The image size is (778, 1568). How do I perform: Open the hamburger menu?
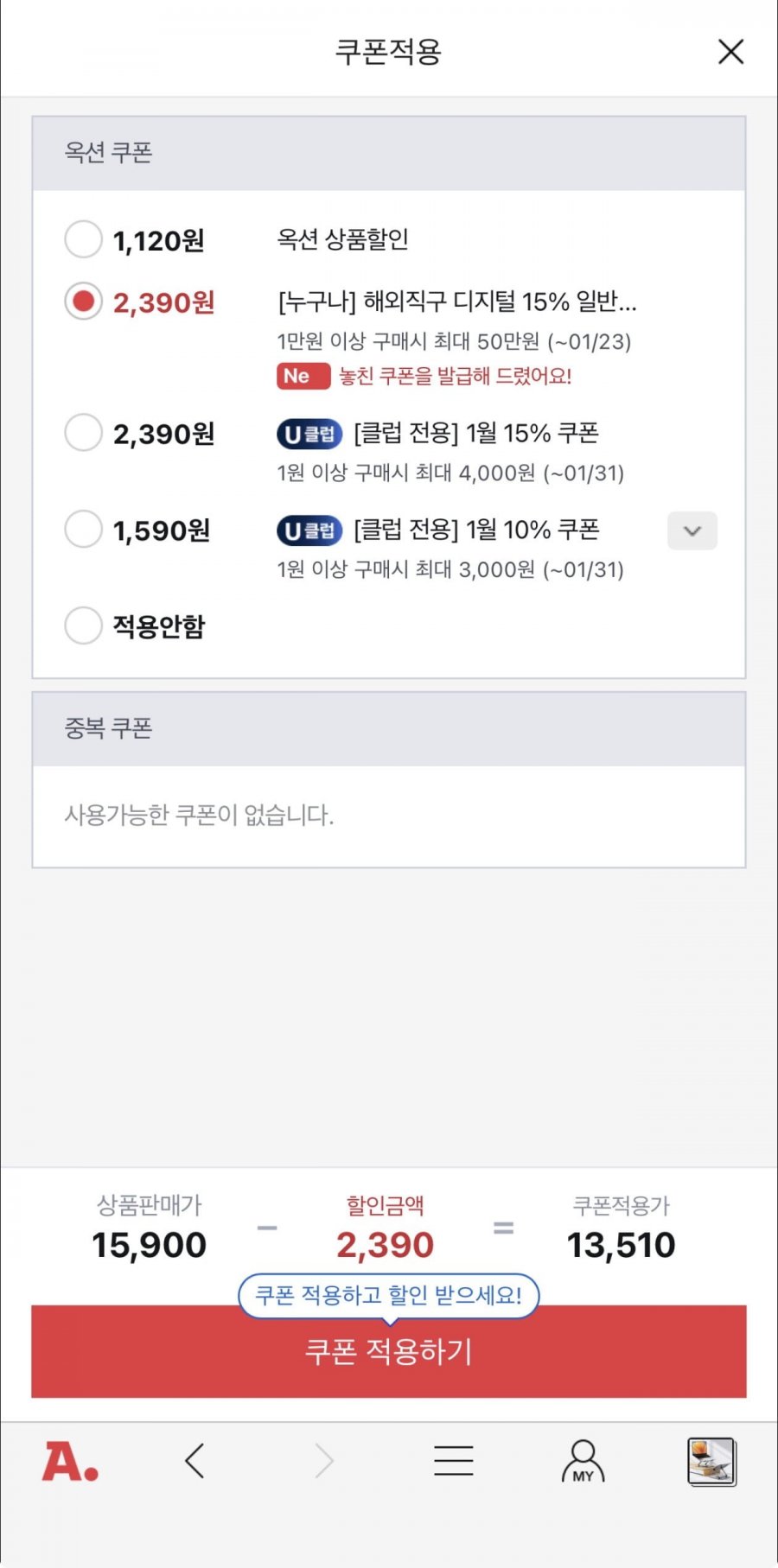click(x=453, y=1462)
